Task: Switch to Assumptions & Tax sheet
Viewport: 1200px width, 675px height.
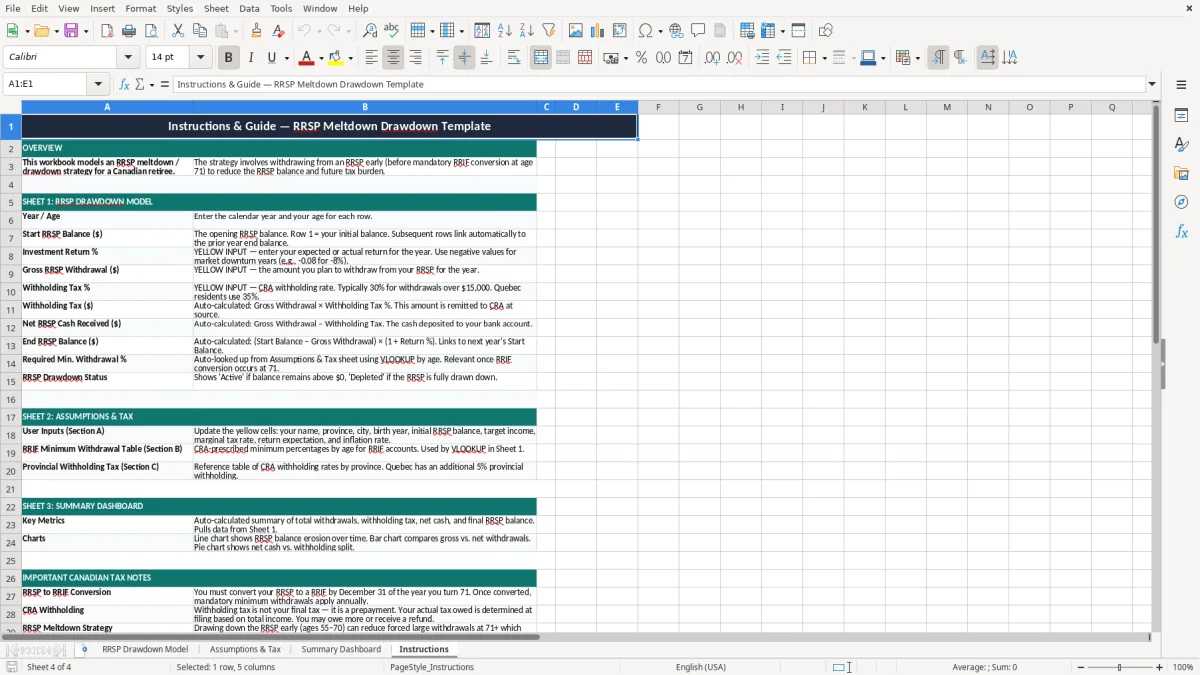Action: click(245, 649)
